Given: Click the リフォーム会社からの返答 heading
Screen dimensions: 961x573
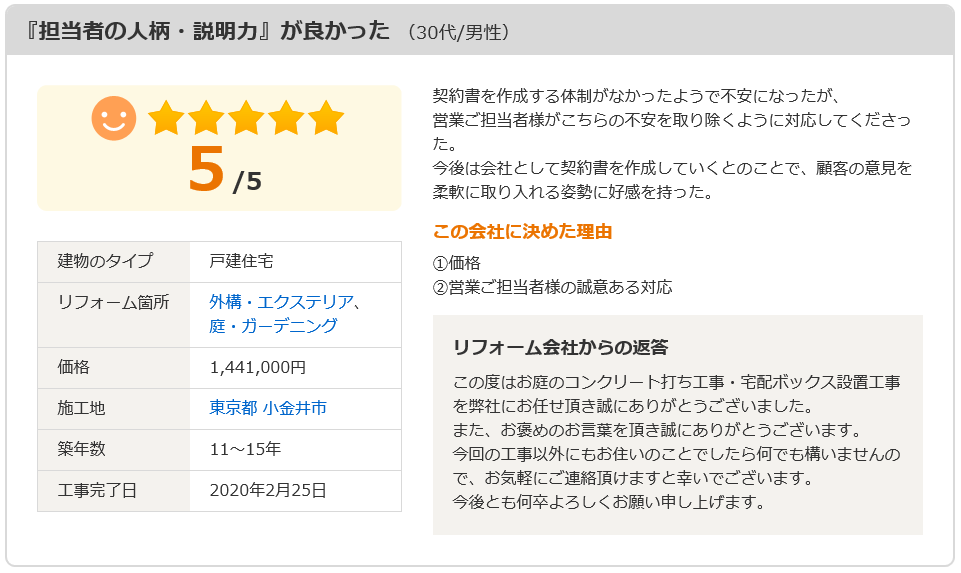Looking at the screenshot, I should click(x=560, y=347).
